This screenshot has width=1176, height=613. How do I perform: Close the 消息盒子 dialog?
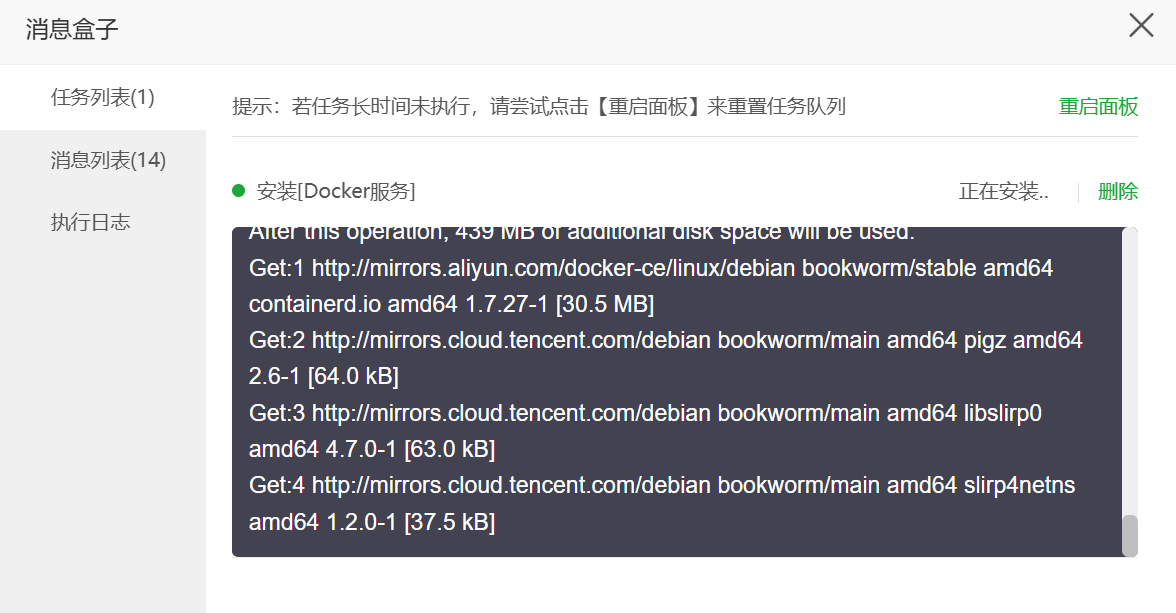click(x=1140, y=26)
